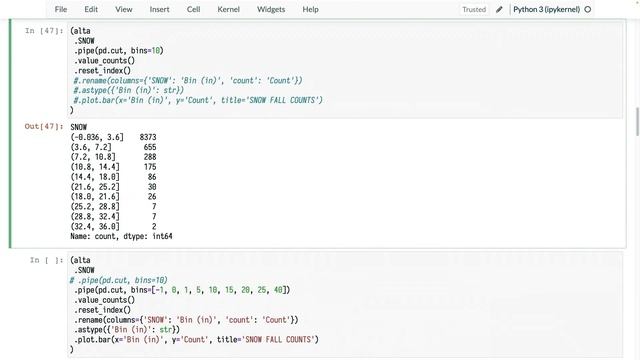Click 'Name: count, dtype: int64' line
The height and width of the screenshot is (360, 640).
(x=121, y=236)
